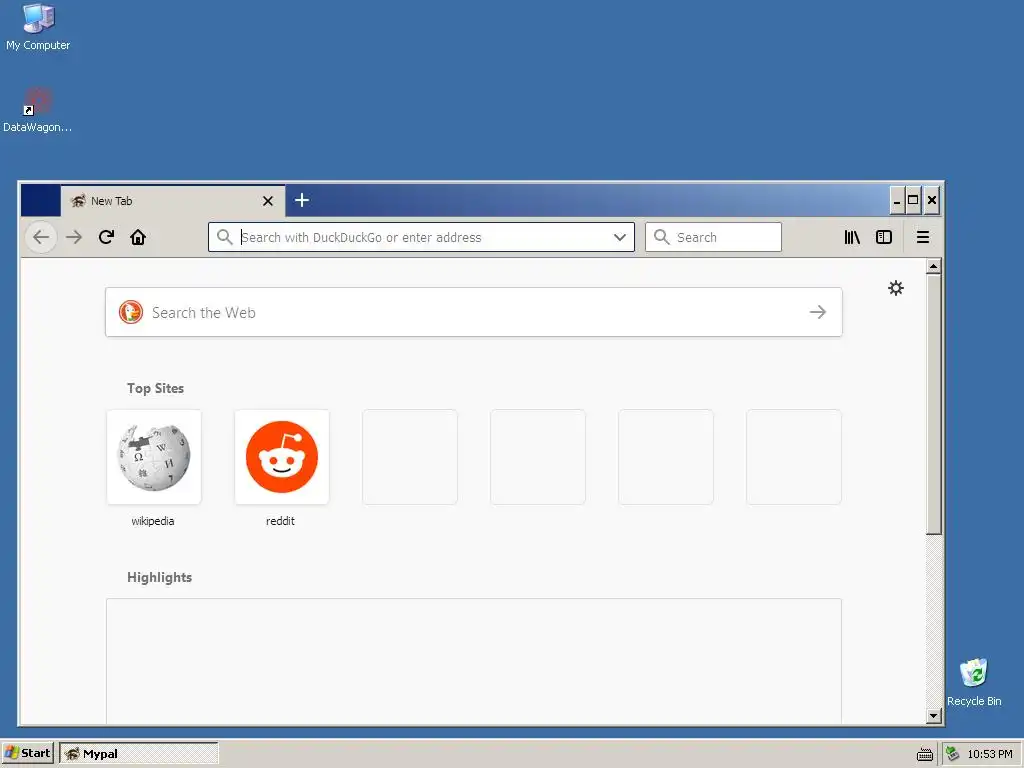Click magnifier icon in address bar

[x=225, y=237]
